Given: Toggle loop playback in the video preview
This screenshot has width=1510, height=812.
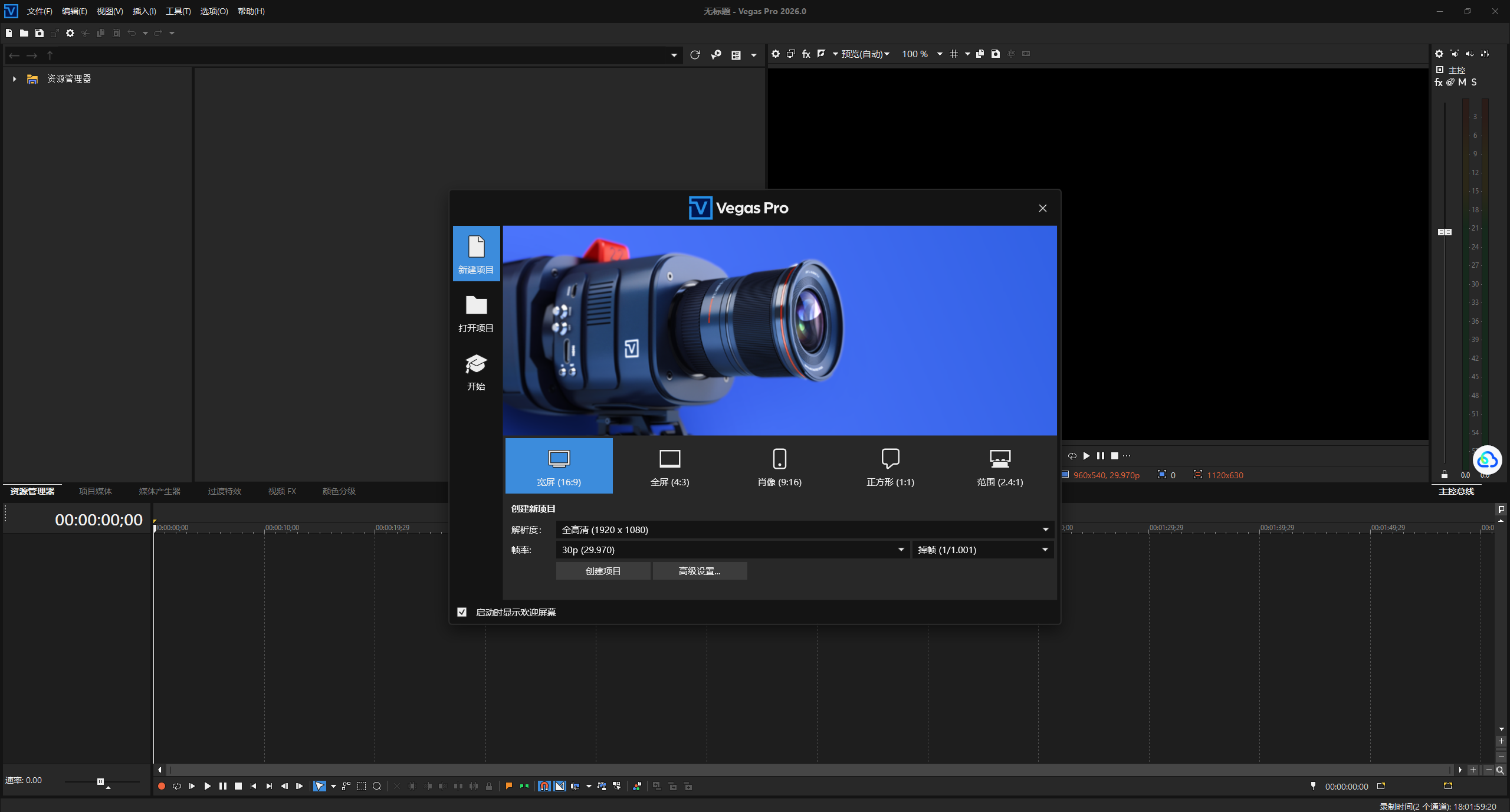Looking at the screenshot, I should pyautogui.click(x=1072, y=456).
